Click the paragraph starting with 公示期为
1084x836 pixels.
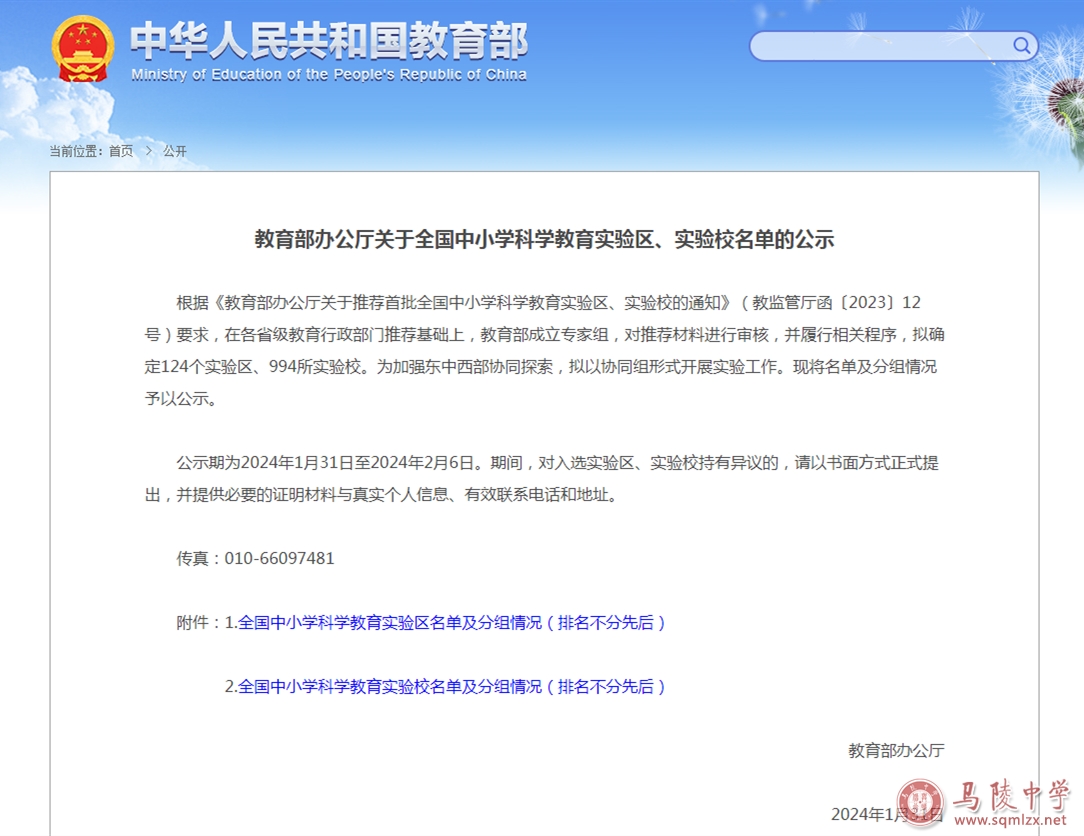pyautogui.click(x=544, y=478)
